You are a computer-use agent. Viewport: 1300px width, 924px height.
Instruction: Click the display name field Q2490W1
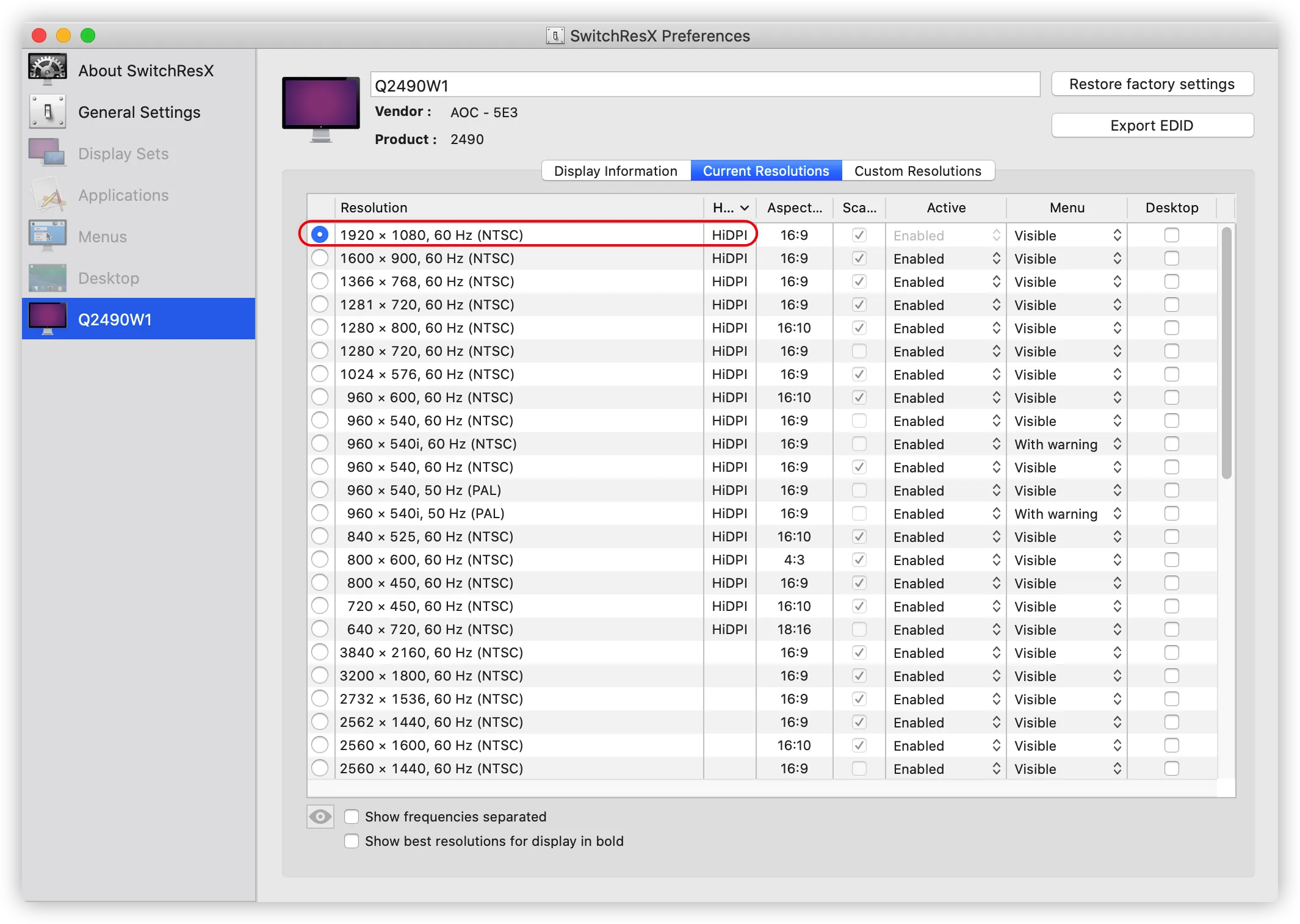(704, 85)
